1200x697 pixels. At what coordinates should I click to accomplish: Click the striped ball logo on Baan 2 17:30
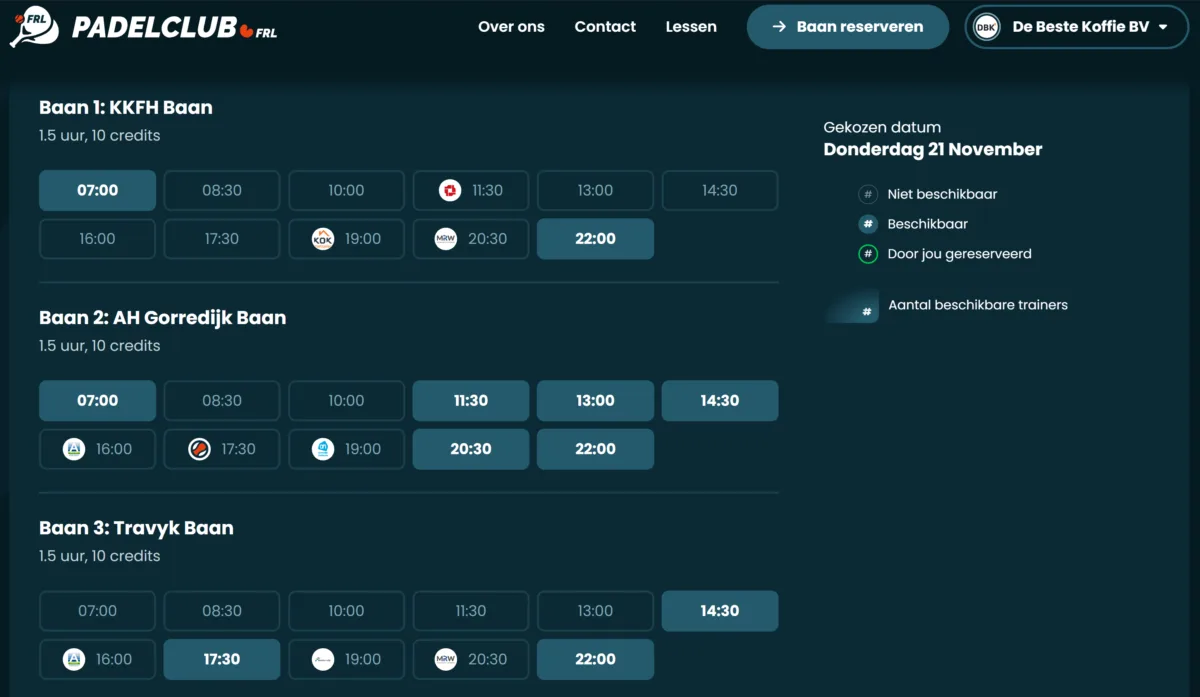(x=199, y=449)
